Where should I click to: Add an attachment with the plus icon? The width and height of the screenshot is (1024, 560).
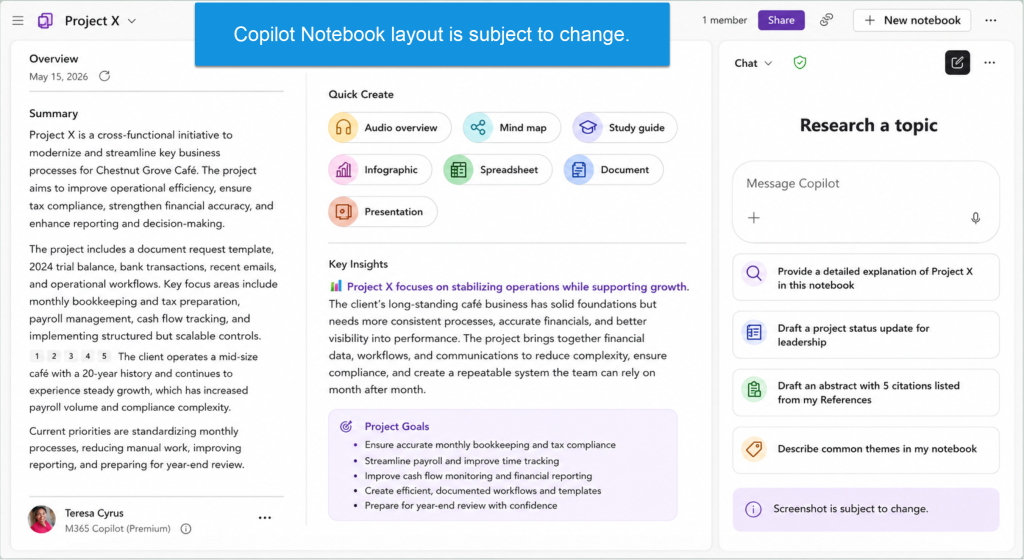(x=754, y=218)
